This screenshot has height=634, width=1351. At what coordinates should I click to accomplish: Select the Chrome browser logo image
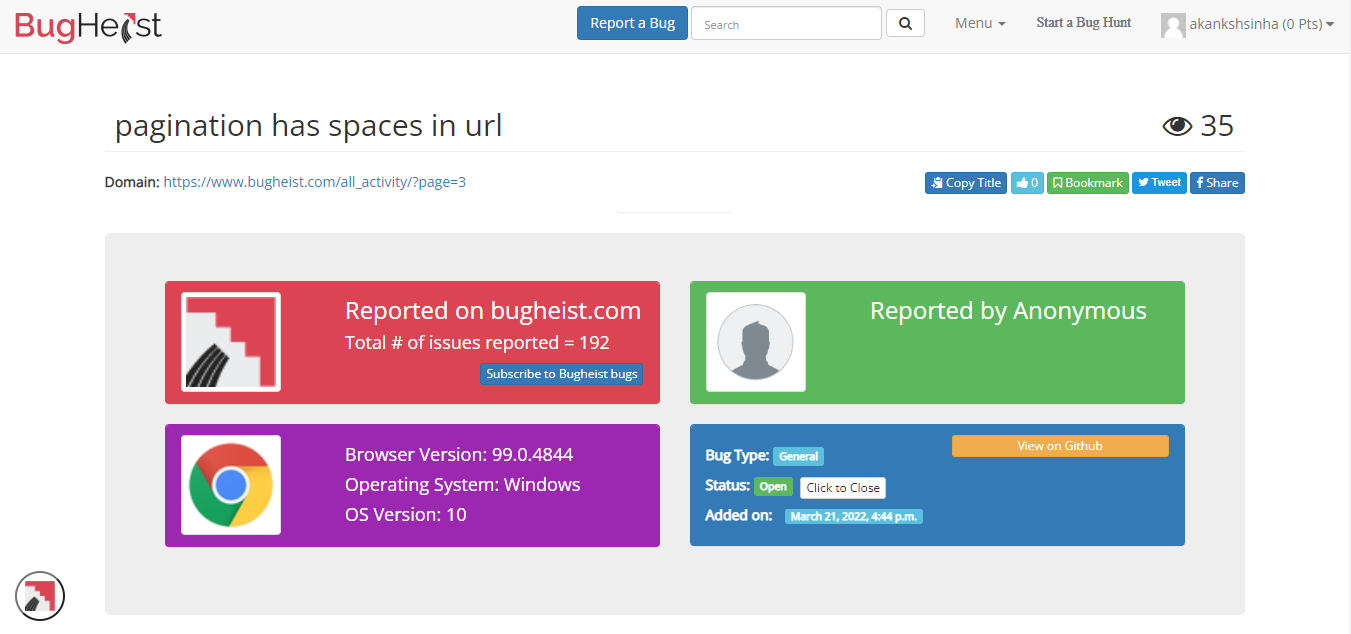coord(230,486)
